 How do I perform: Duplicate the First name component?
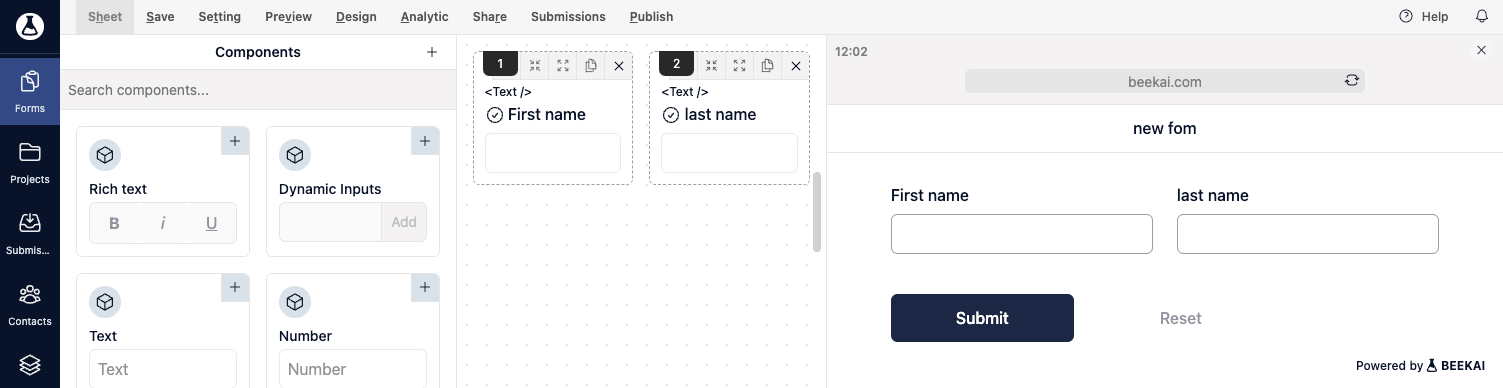click(591, 65)
